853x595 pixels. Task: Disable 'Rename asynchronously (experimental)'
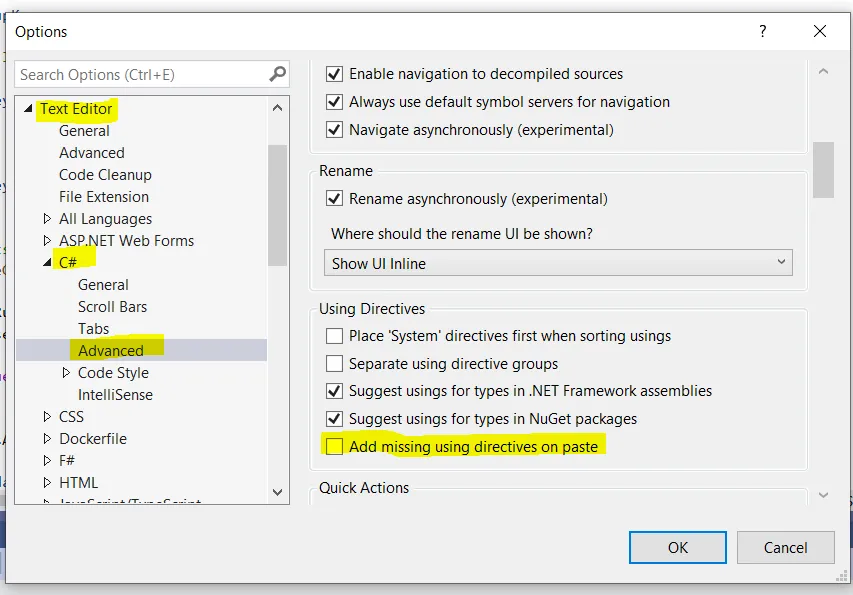[338, 199]
